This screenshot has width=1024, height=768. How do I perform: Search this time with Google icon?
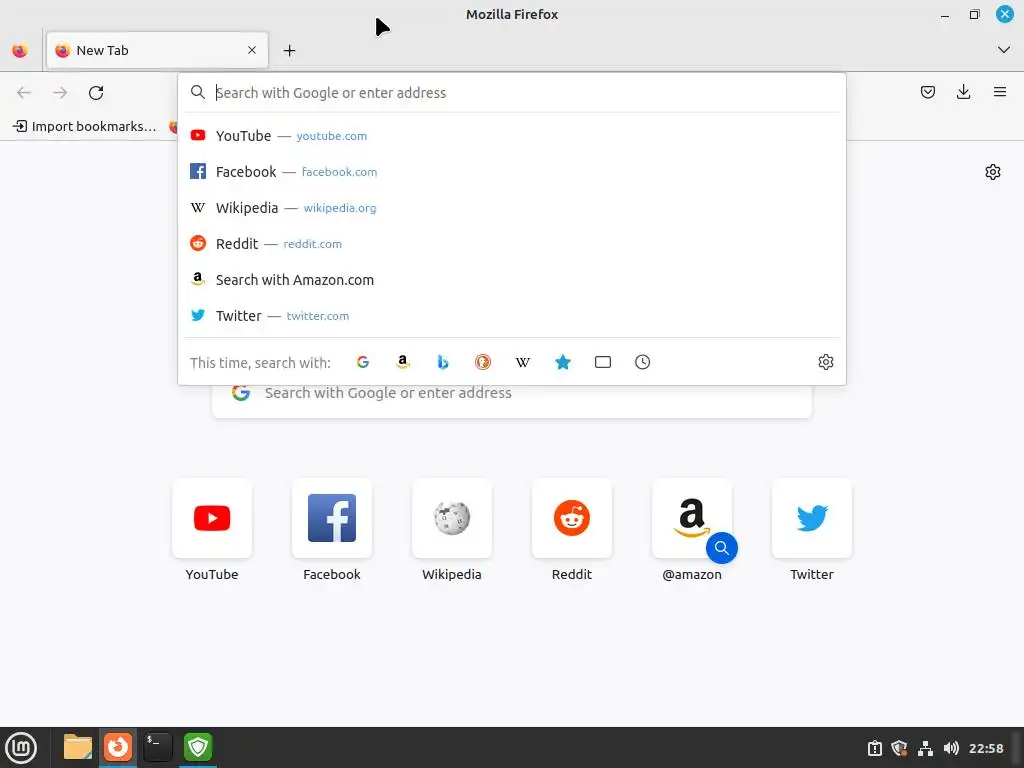(363, 362)
